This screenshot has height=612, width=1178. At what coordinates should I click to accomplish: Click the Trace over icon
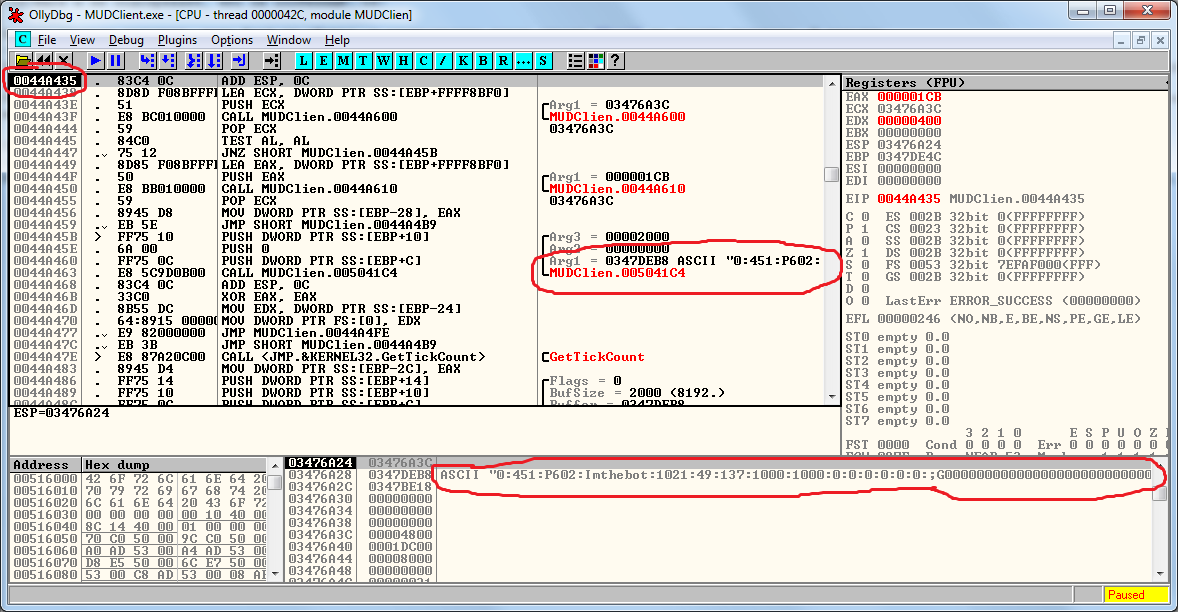tap(215, 61)
